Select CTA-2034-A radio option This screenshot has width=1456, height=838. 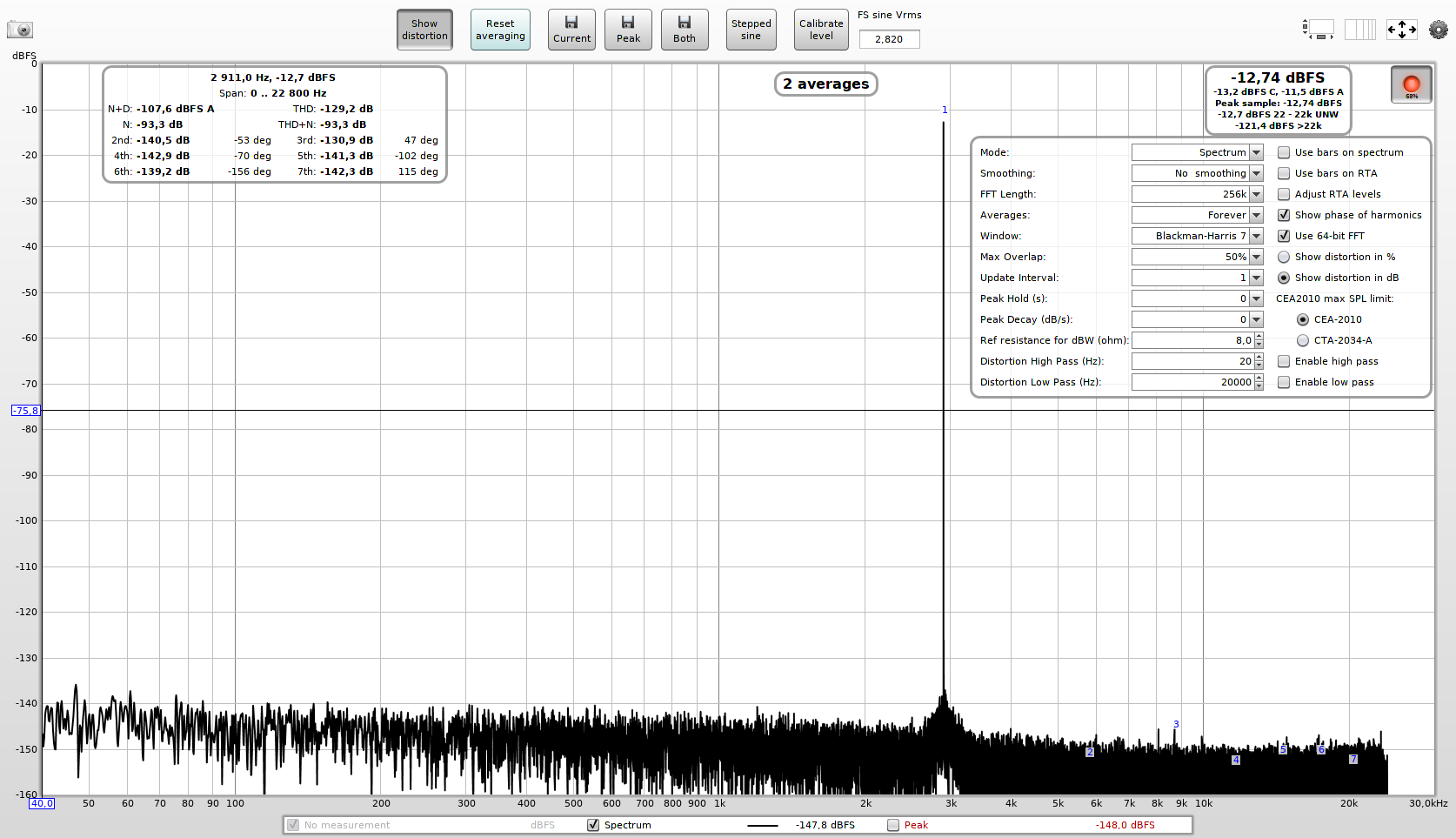point(1303,340)
